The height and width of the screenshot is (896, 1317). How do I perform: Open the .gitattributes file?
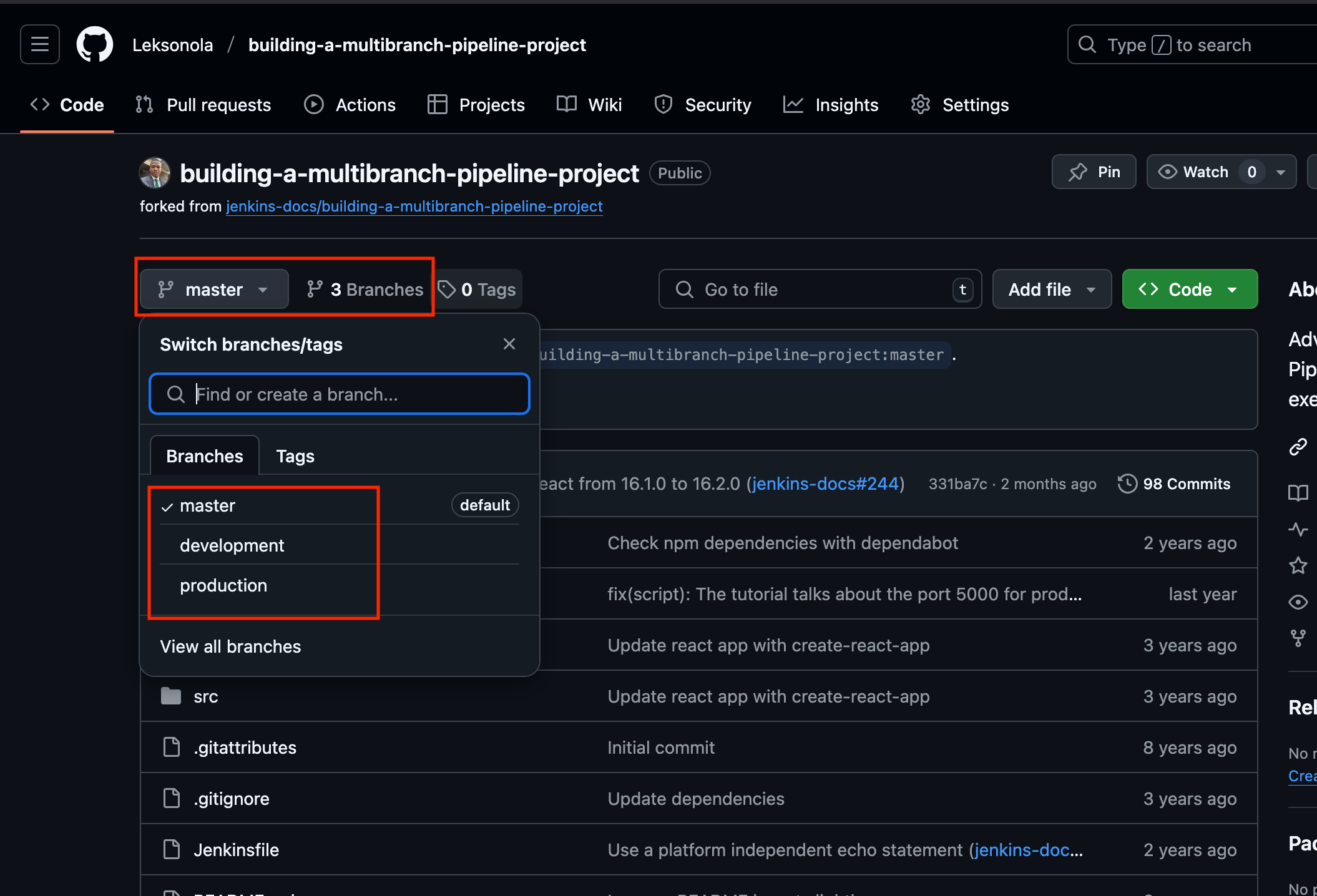[x=245, y=747]
